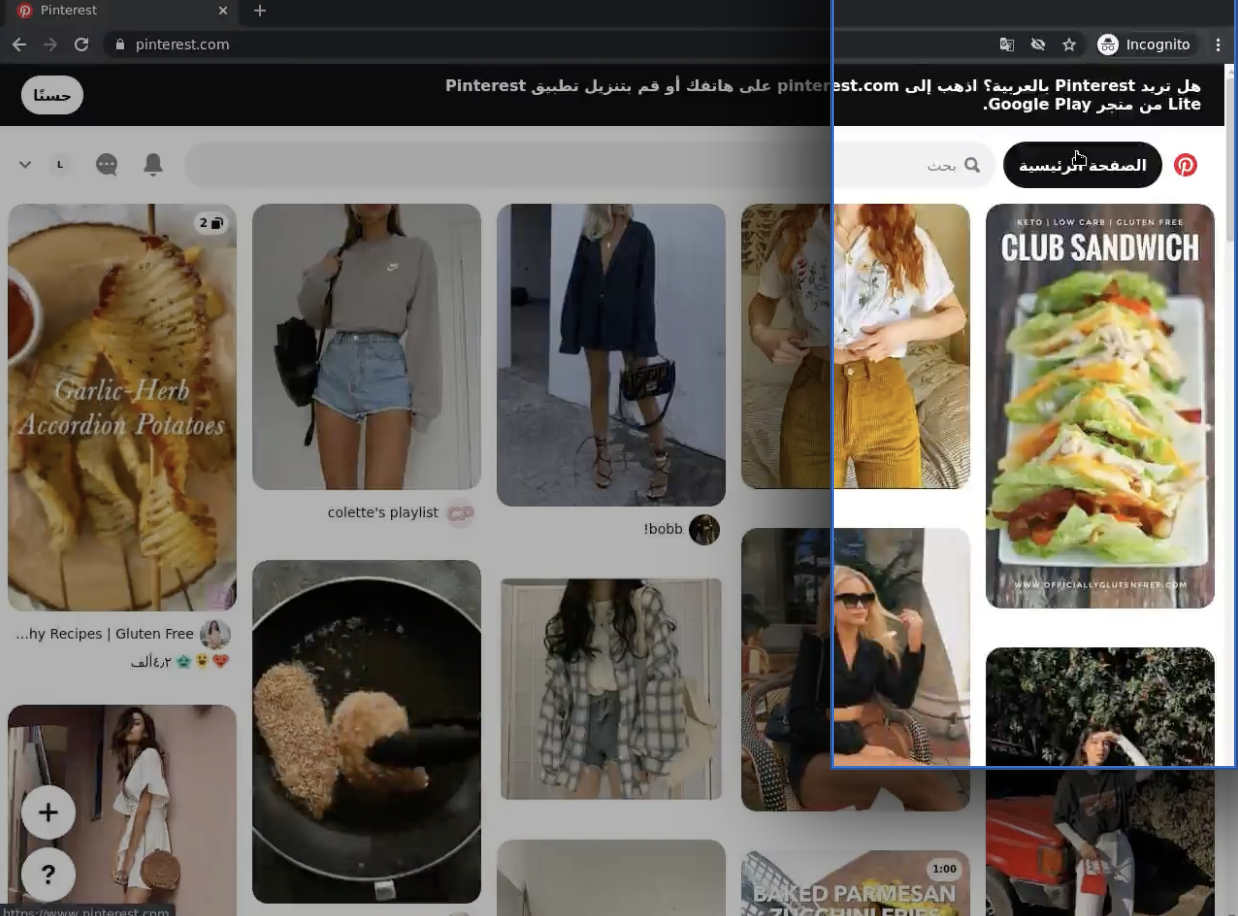
Task: Open the gray sweatshirt denim shorts pin
Action: pyautogui.click(x=366, y=347)
